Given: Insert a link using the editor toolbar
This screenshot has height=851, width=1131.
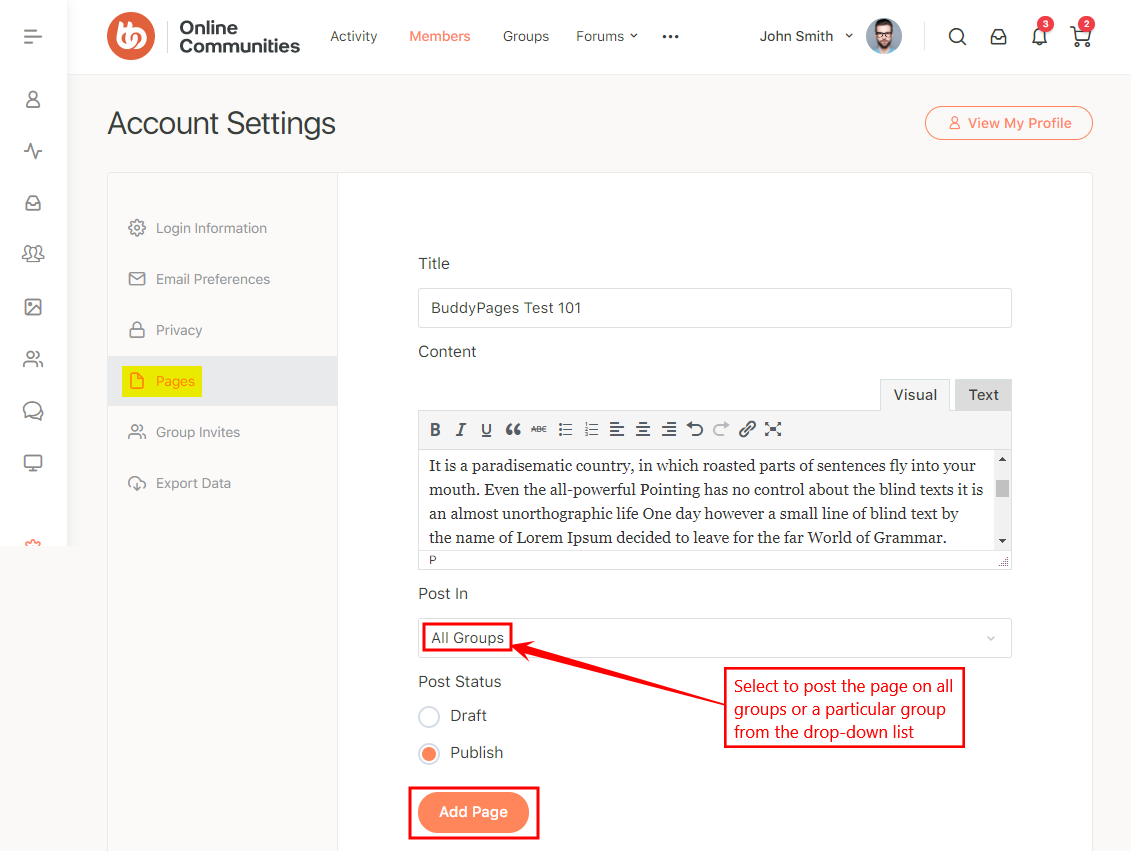Looking at the screenshot, I should click(746, 429).
